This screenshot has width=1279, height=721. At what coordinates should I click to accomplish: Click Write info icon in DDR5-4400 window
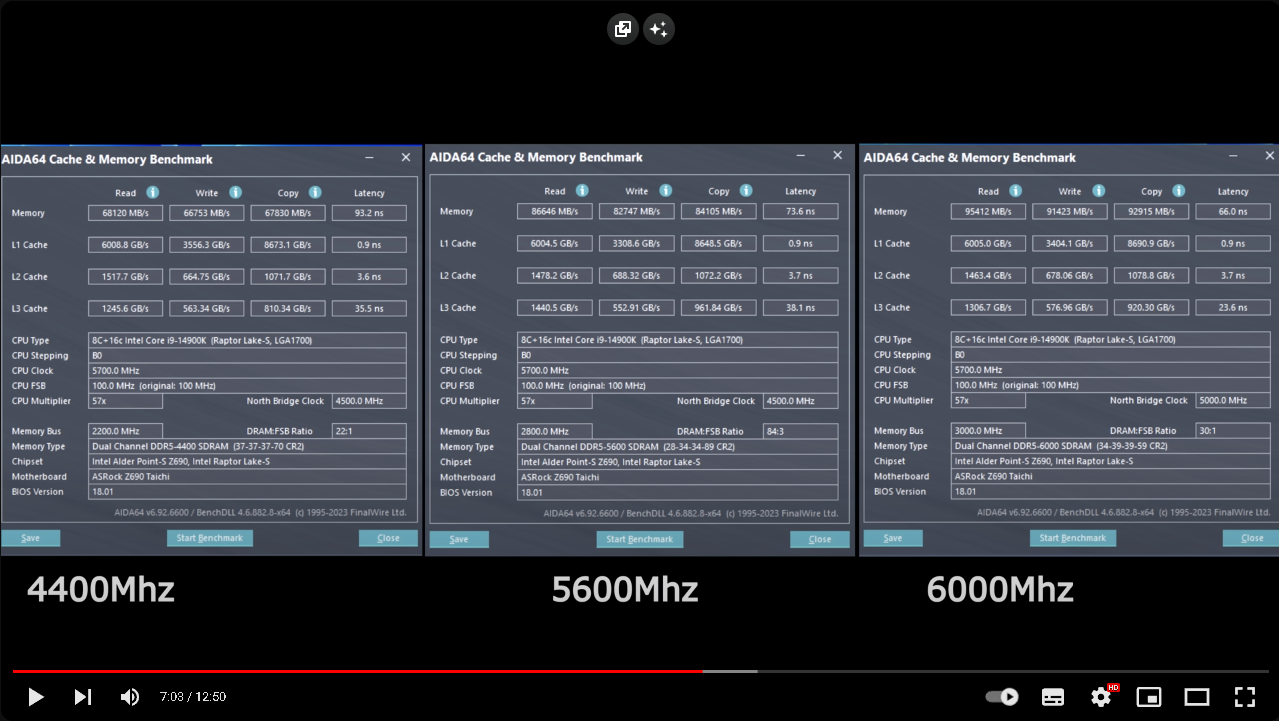[235, 193]
